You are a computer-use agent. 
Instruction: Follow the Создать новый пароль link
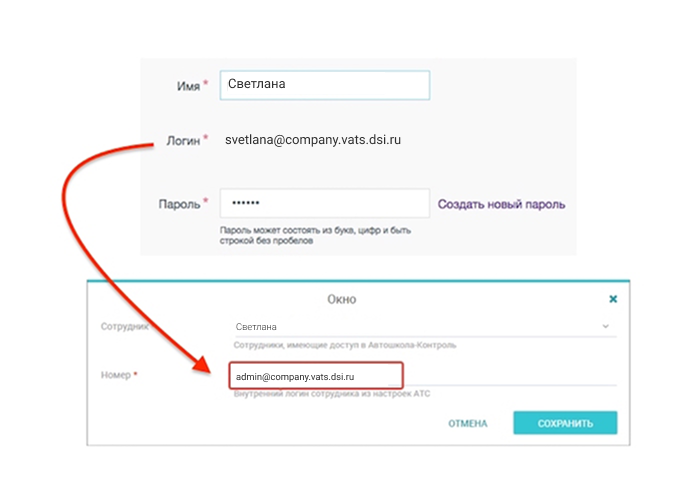click(x=501, y=204)
